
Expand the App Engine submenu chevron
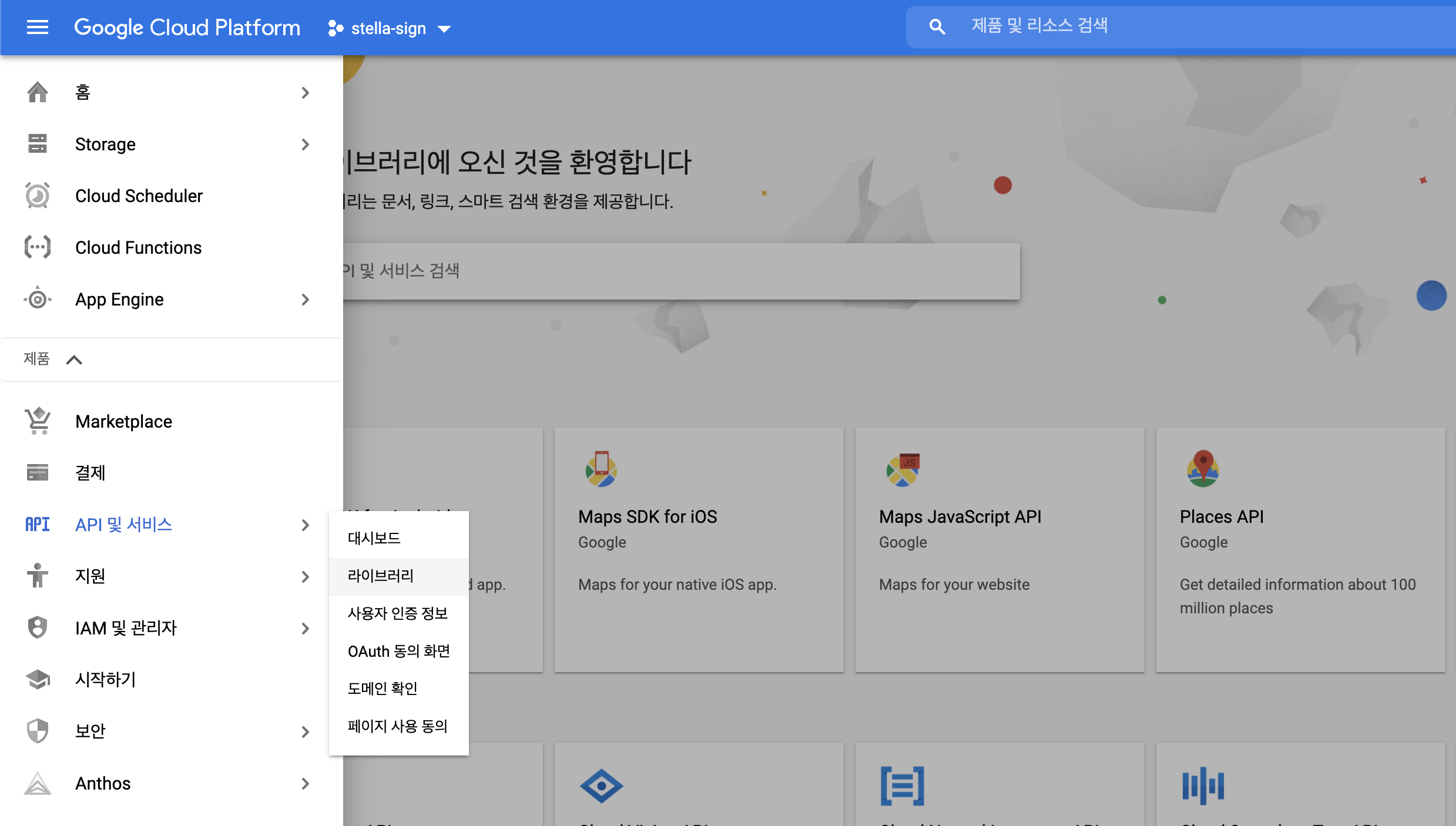(x=305, y=300)
